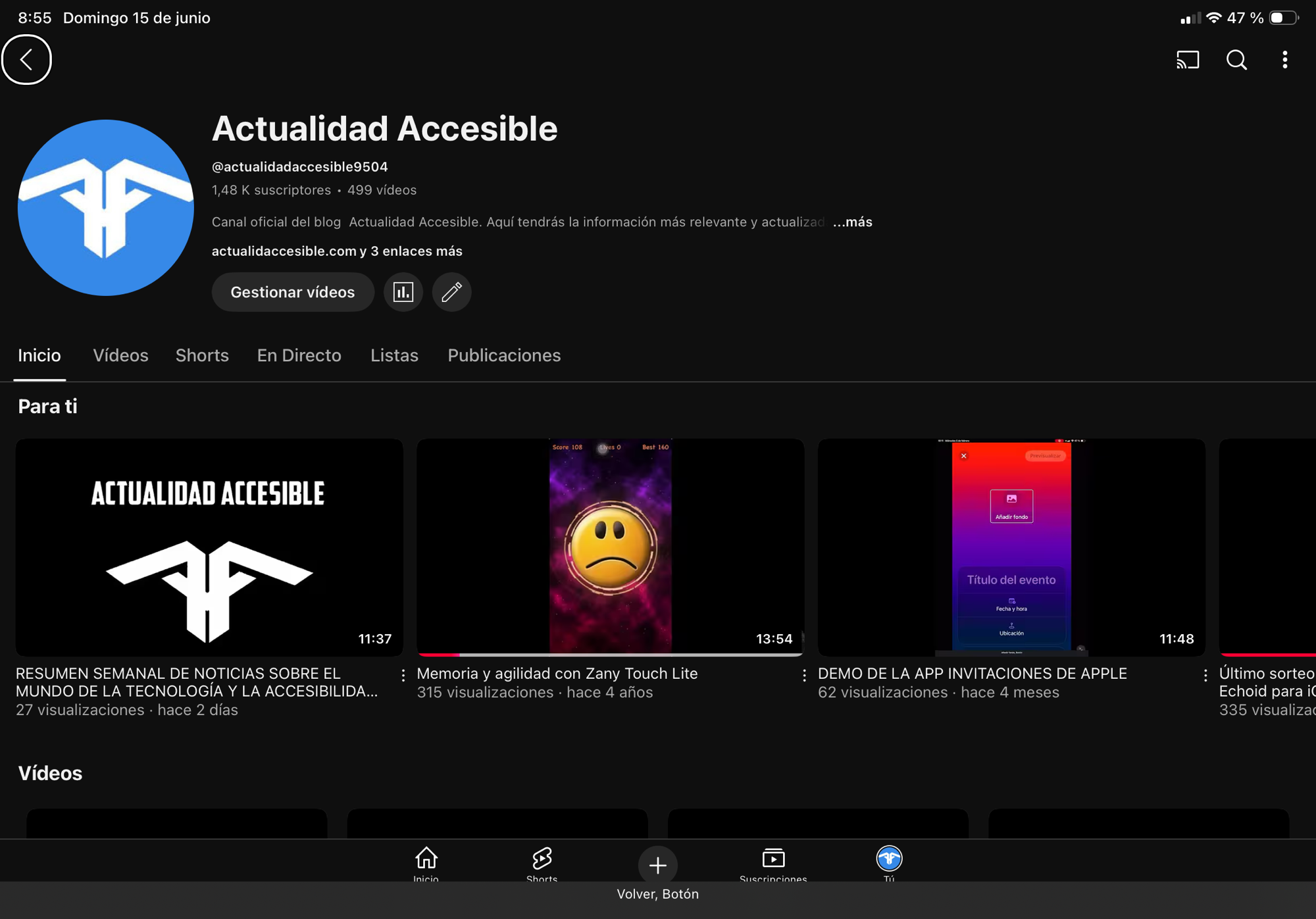Open Suscripciones in bottom navigation

pyautogui.click(x=773, y=864)
